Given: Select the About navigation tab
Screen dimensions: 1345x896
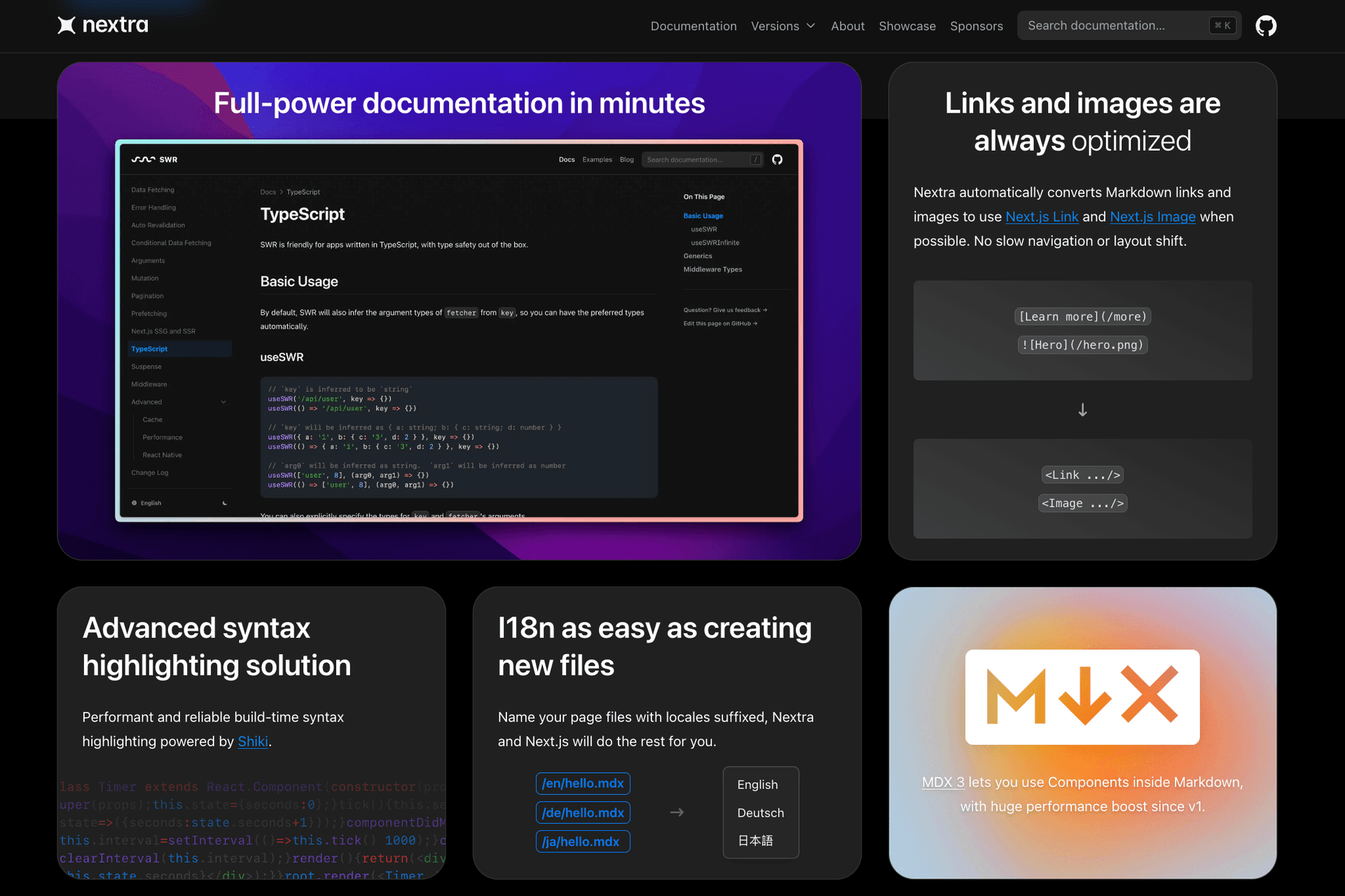Looking at the screenshot, I should pyautogui.click(x=846, y=26).
